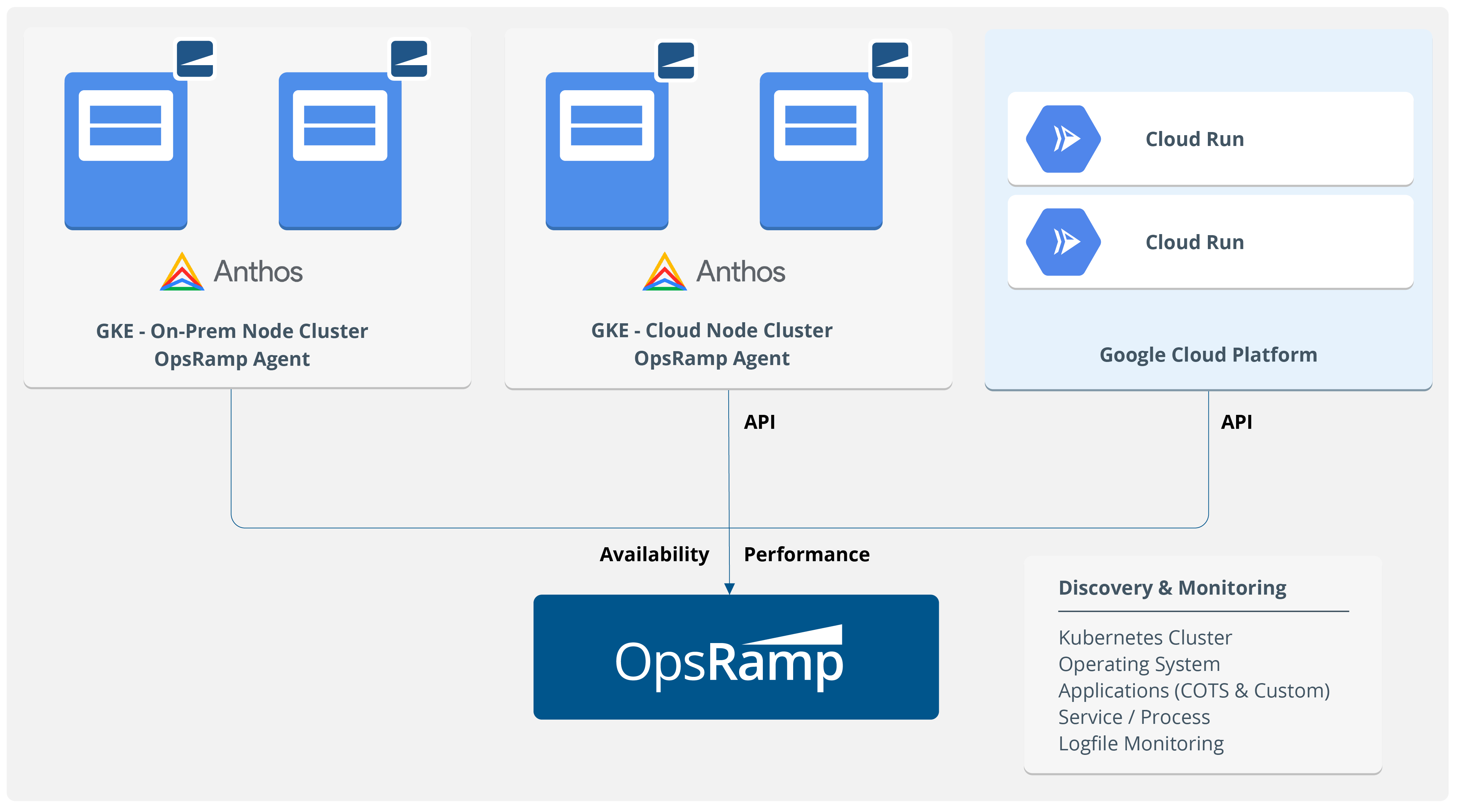Image resolution: width=1457 pixels, height=812 pixels.
Task: Click the API label below Google Cloud Platform
Action: [x=1236, y=422]
